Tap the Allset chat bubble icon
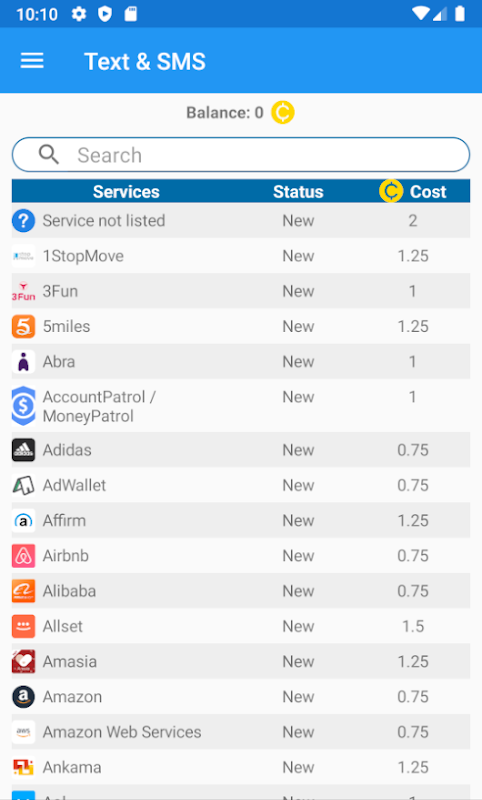 23,626
